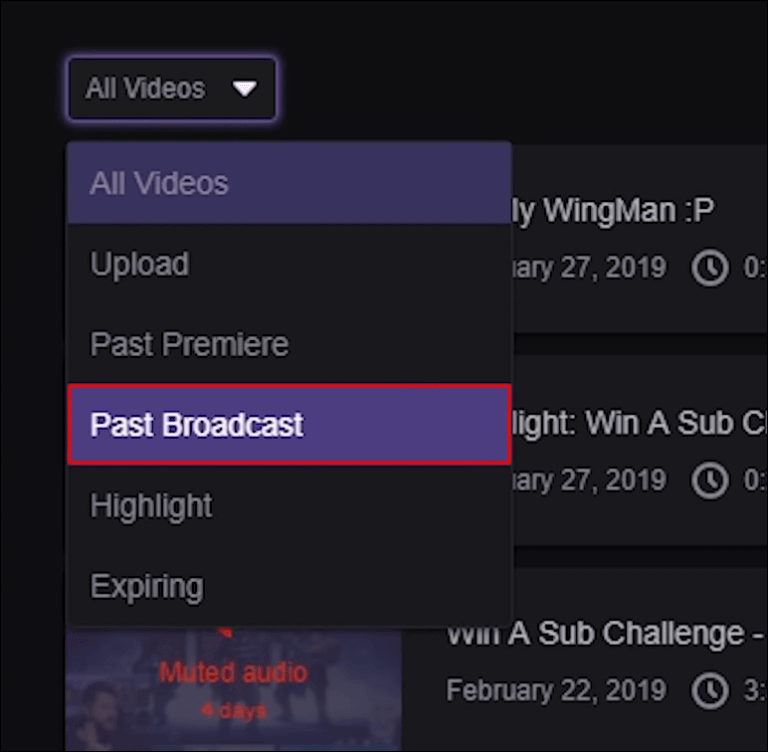Click the Muted audio video thumbnail

pos(234,689)
